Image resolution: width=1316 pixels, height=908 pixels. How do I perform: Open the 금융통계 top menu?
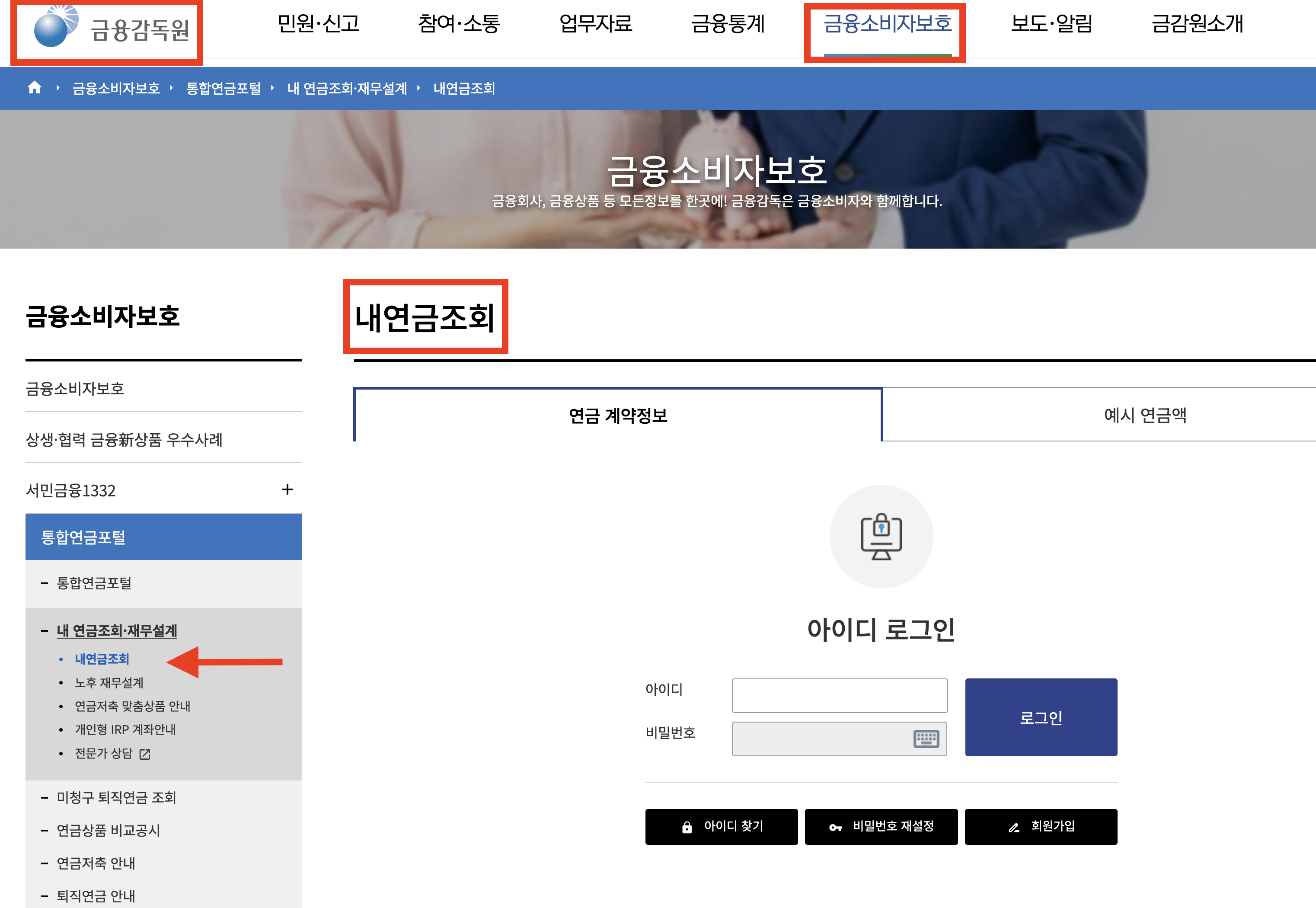click(x=728, y=24)
